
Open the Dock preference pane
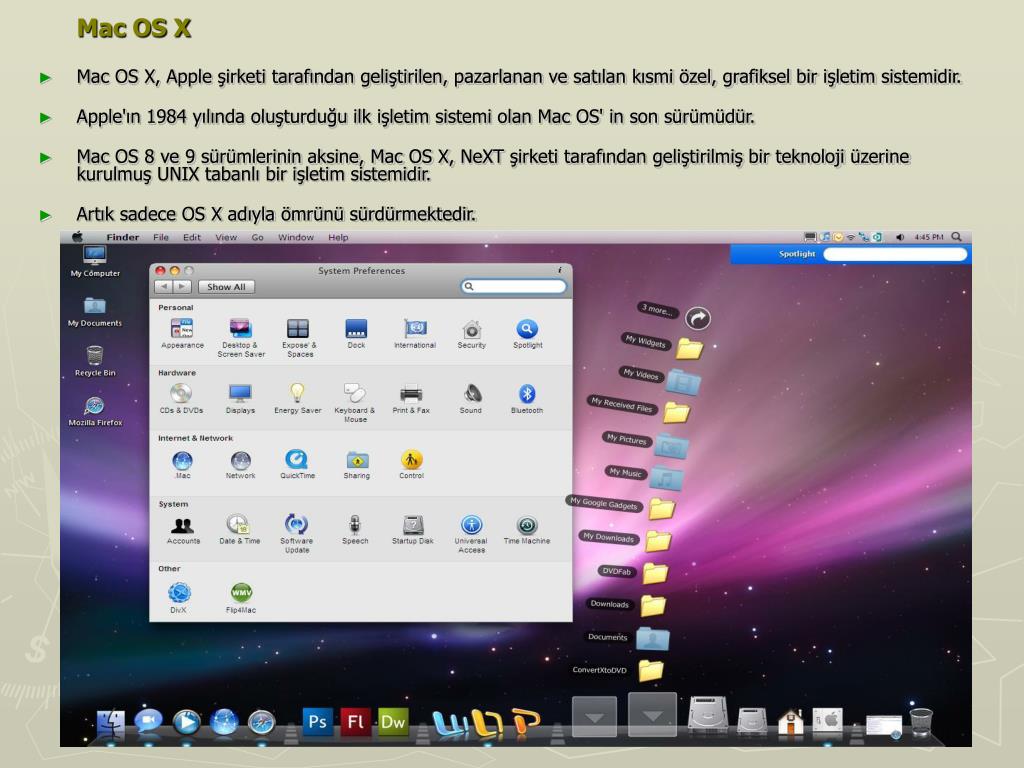[x=356, y=333]
